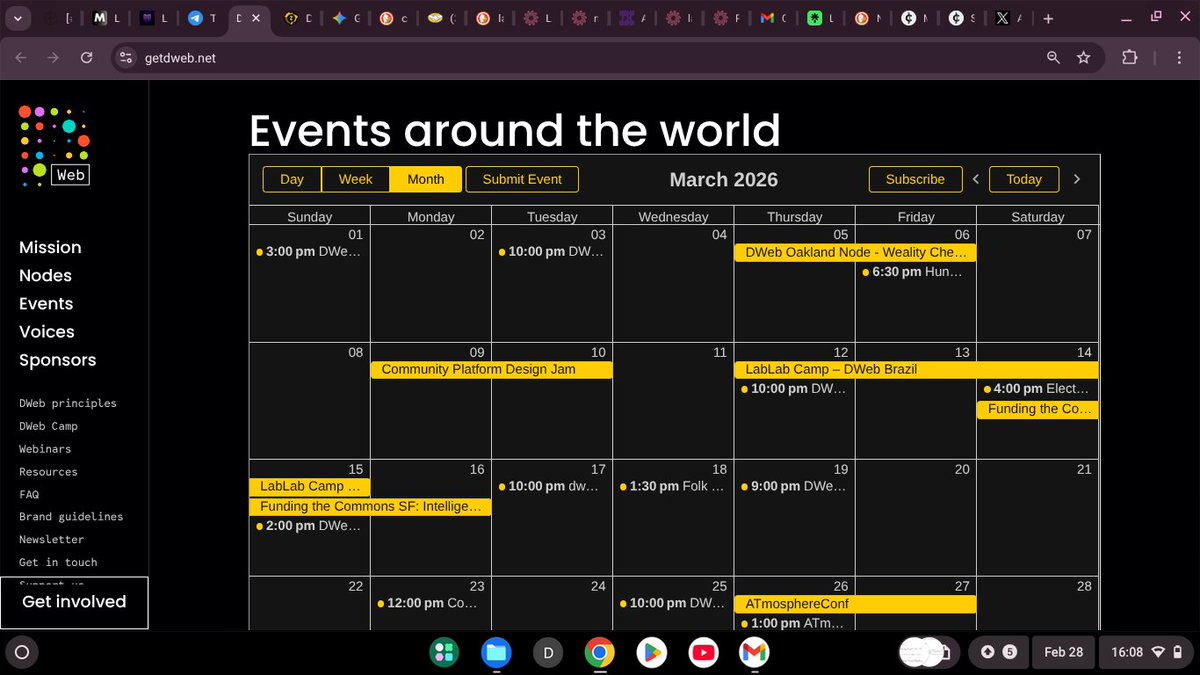Screen dimensions: 1200x675
Task: Open the 3:00 pm DWe... event on March 1
Action: pos(308,252)
